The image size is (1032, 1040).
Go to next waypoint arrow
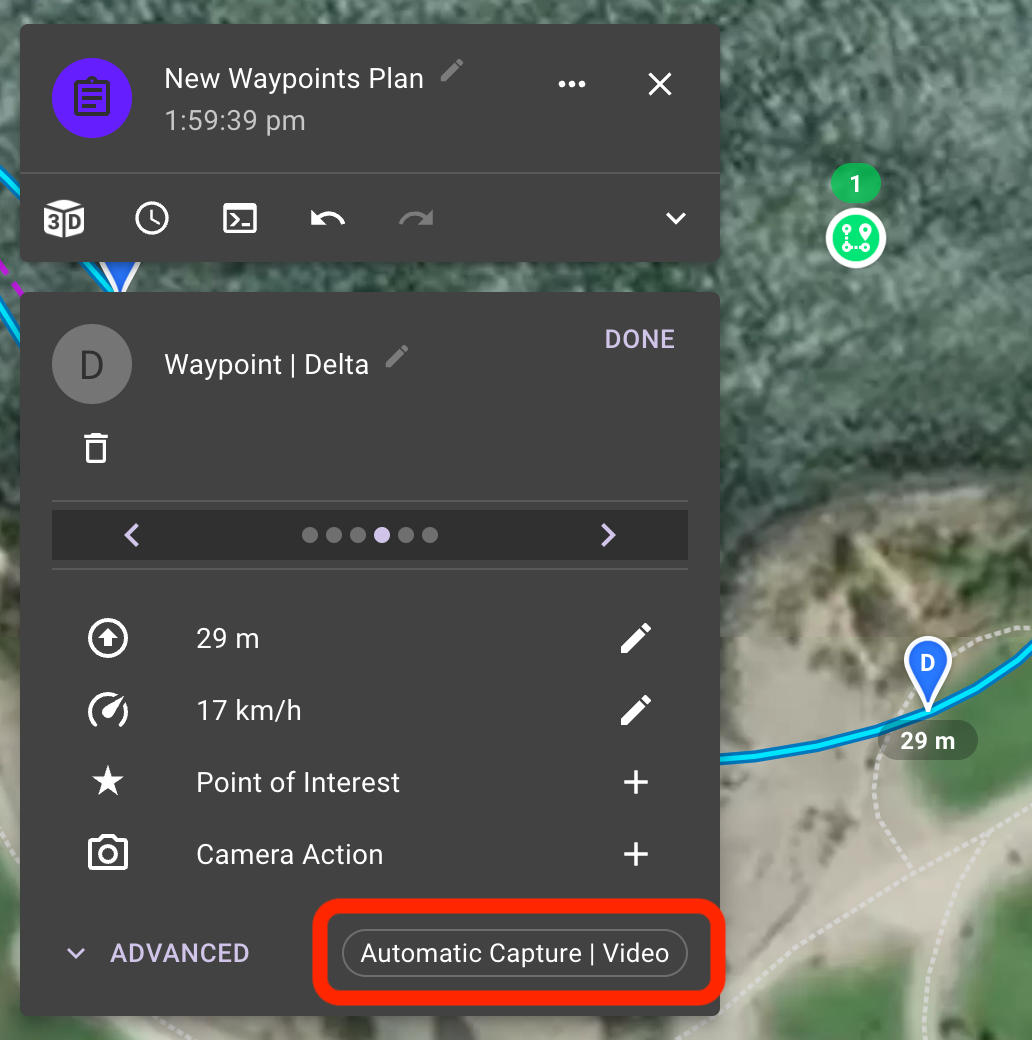coord(608,535)
